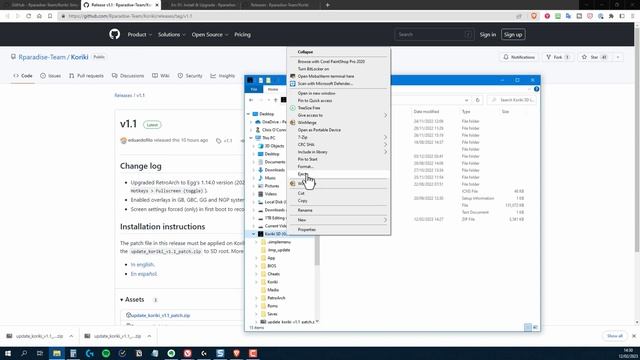The width and height of the screenshot is (640, 360).
Task: Click Brave browser icon in taskbar
Action: [236, 353]
